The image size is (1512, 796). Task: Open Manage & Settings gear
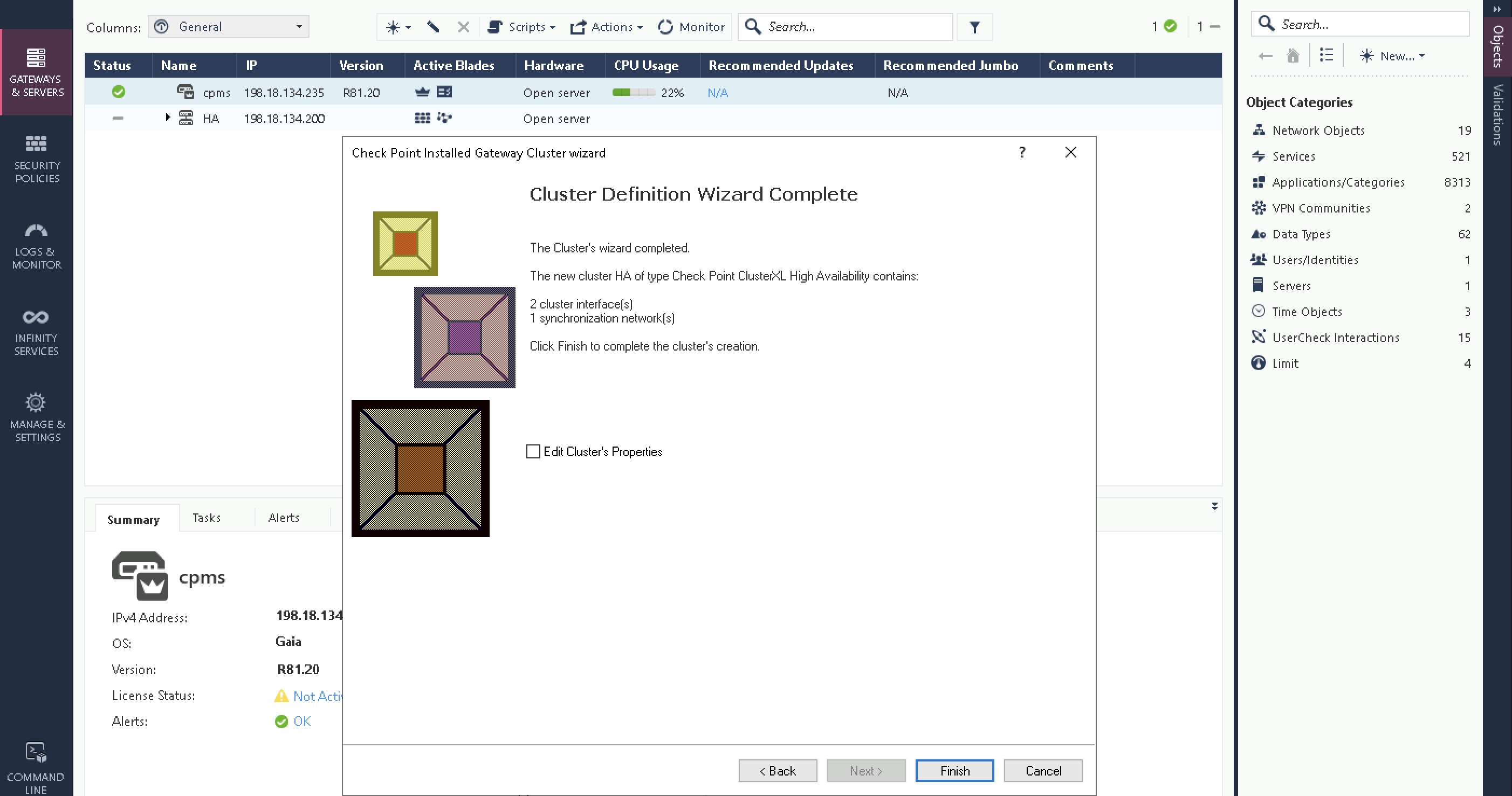click(x=36, y=418)
